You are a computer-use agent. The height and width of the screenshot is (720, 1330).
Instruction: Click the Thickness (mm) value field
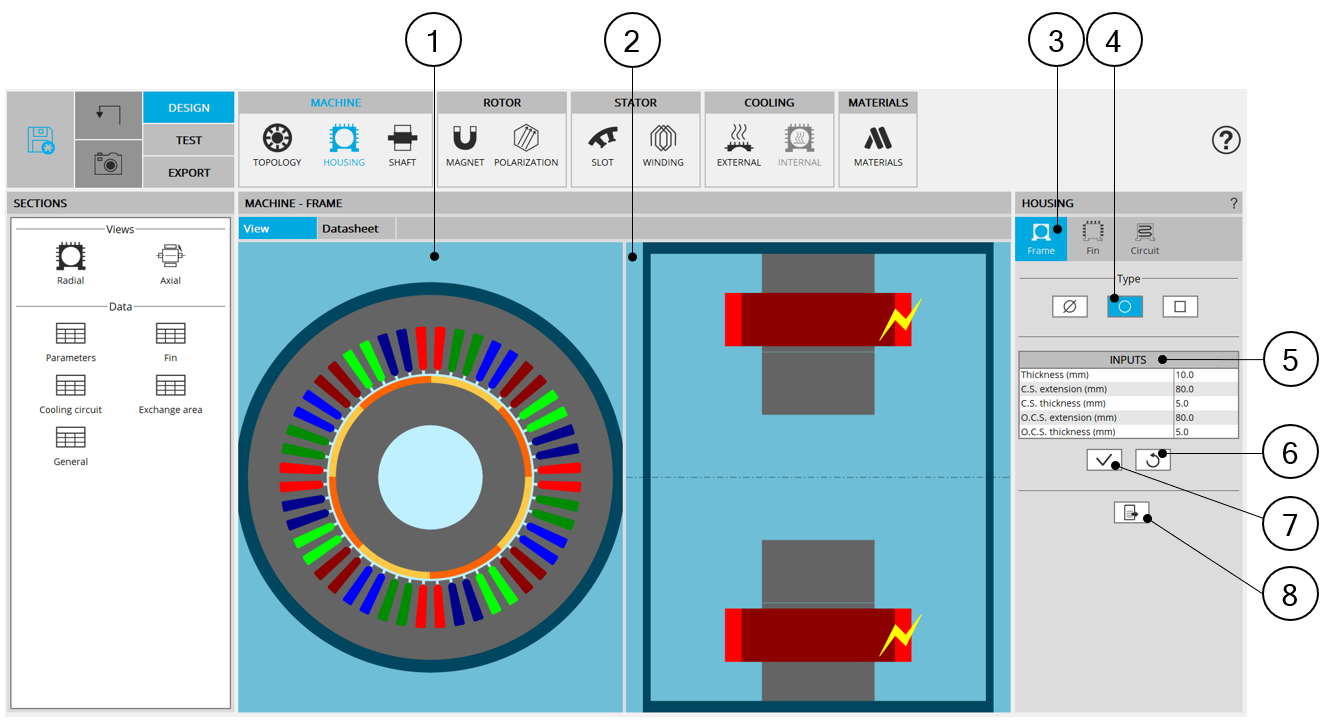(1205, 375)
